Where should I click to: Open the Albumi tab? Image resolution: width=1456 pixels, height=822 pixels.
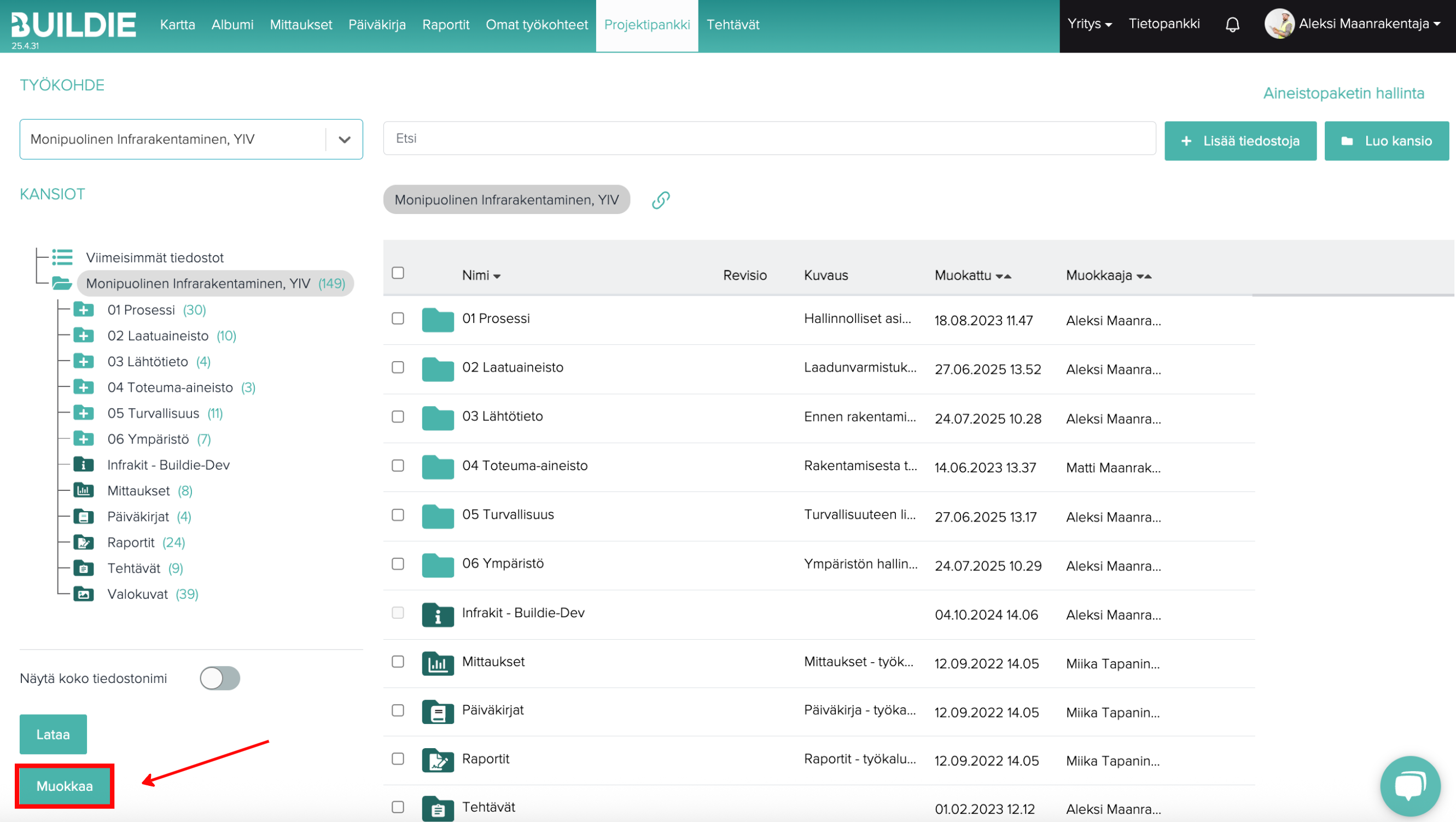click(232, 25)
